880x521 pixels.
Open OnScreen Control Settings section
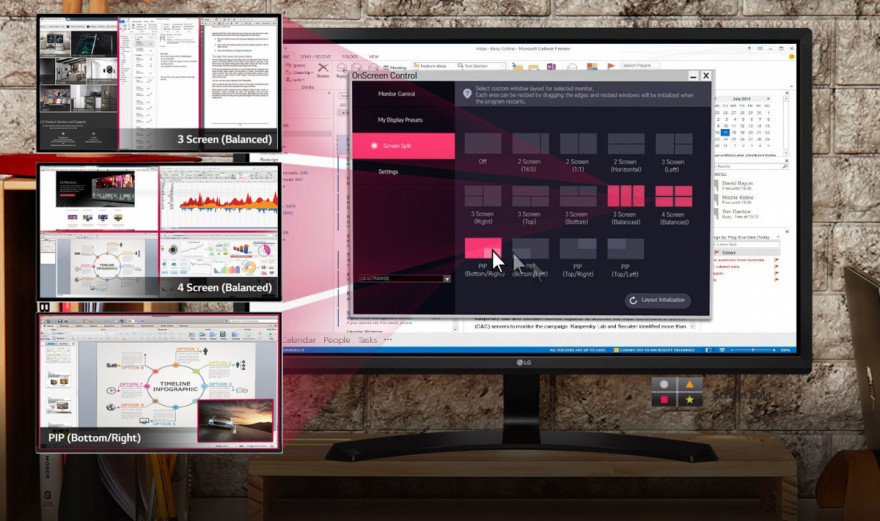click(x=403, y=172)
